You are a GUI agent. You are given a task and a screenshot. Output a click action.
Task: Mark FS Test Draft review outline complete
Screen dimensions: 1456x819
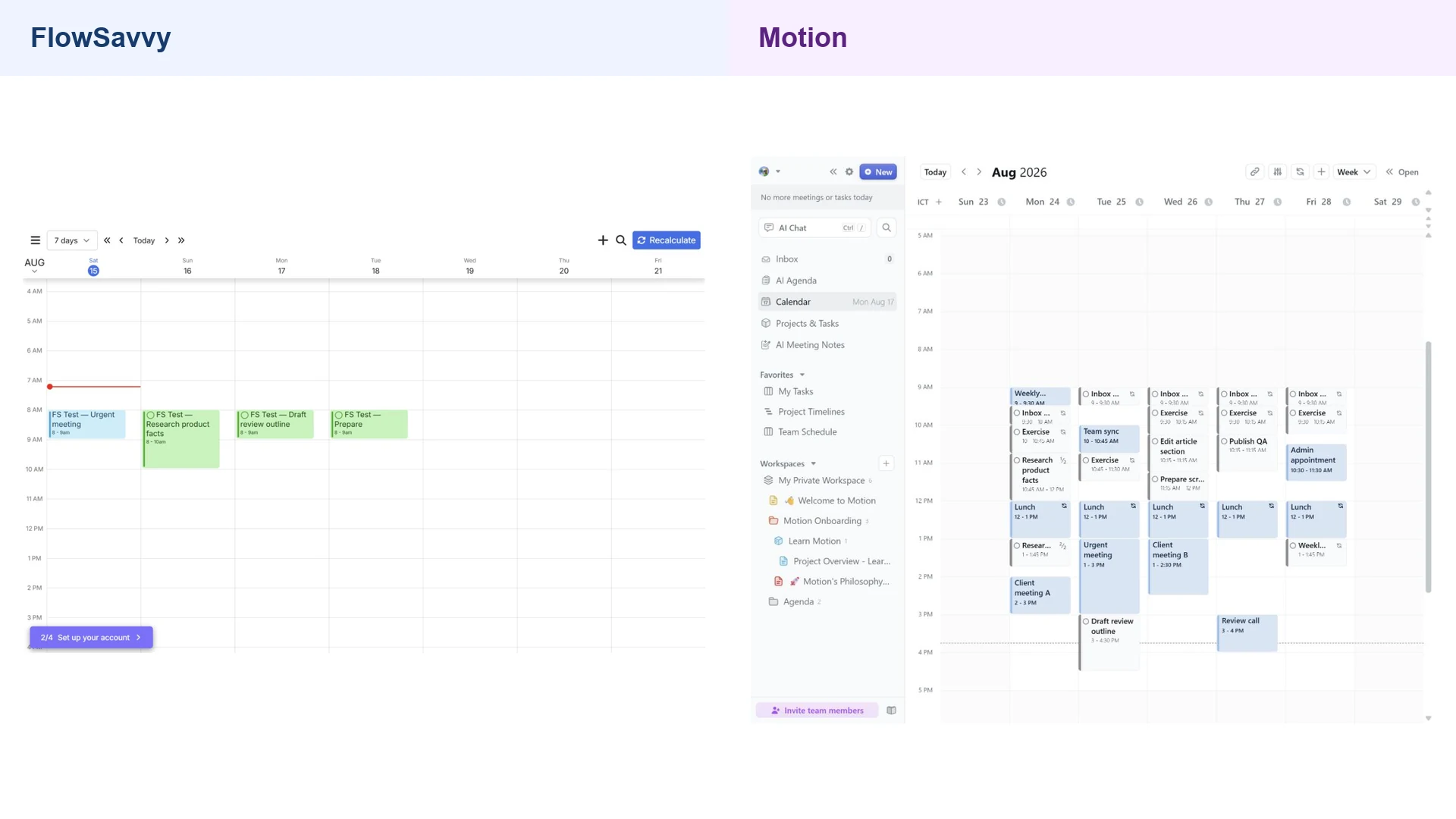coord(245,415)
